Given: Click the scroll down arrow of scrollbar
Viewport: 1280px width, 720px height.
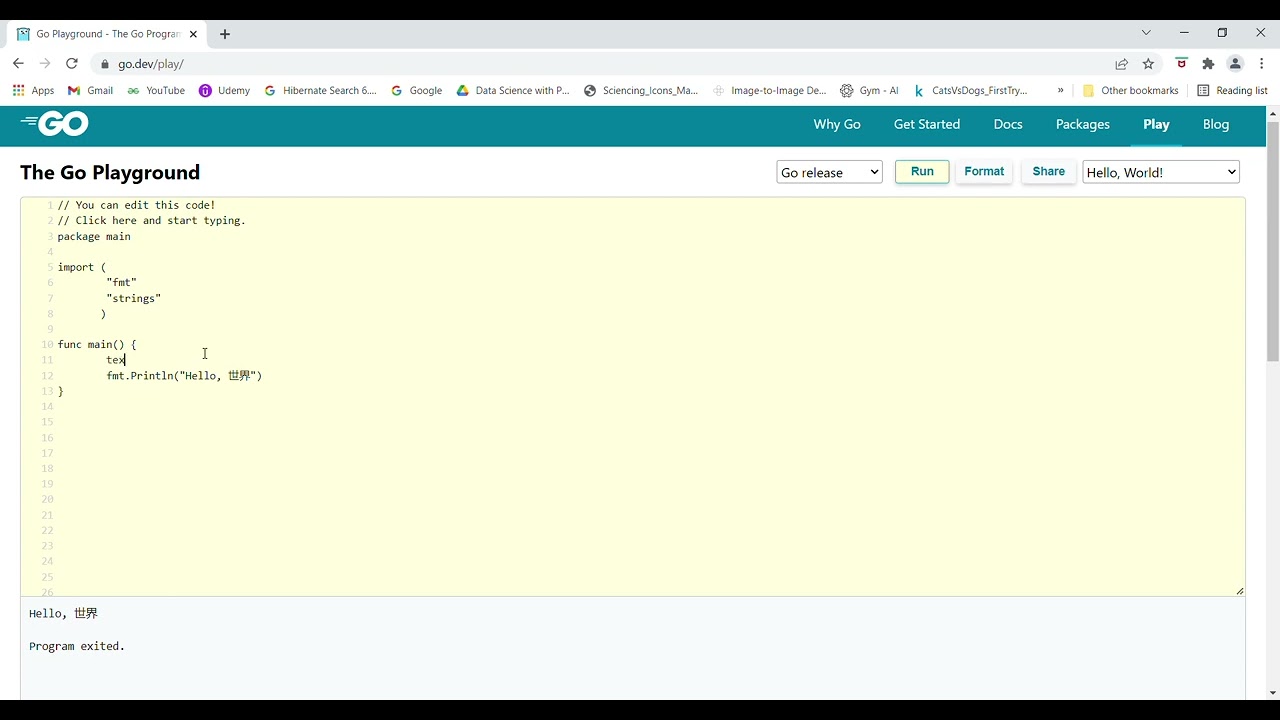Looking at the screenshot, I should [1273, 692].
